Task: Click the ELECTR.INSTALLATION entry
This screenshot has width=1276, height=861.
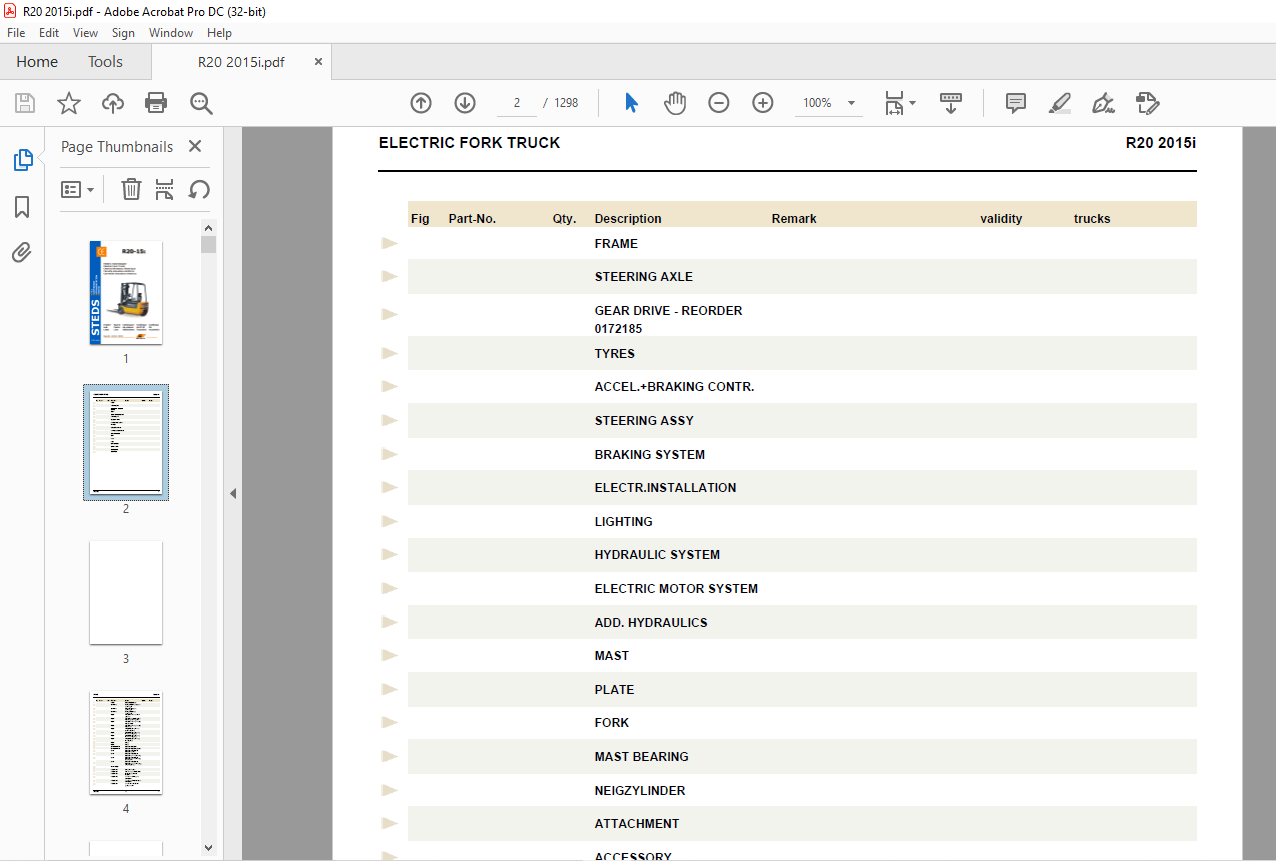Action: pos(665,487)
